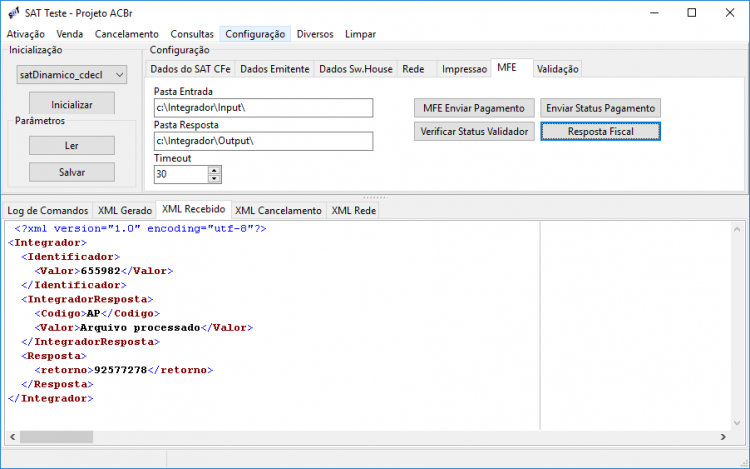Image resolution: width=750 pixels, height=469 pixels.
Task: Click the Pasta Resposta path field
Action: point(263,141)
